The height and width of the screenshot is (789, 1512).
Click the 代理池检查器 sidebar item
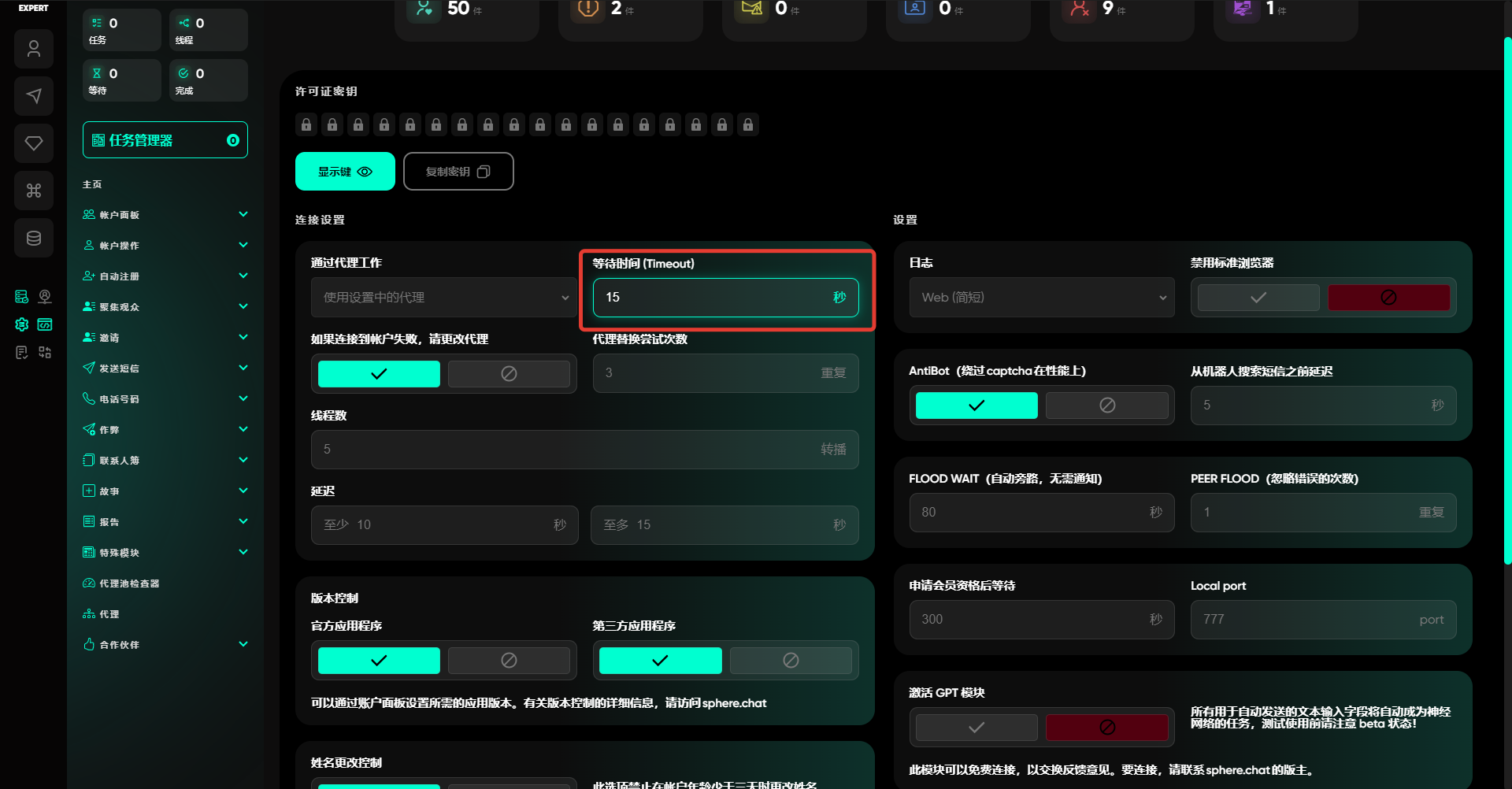coord(129,583)
